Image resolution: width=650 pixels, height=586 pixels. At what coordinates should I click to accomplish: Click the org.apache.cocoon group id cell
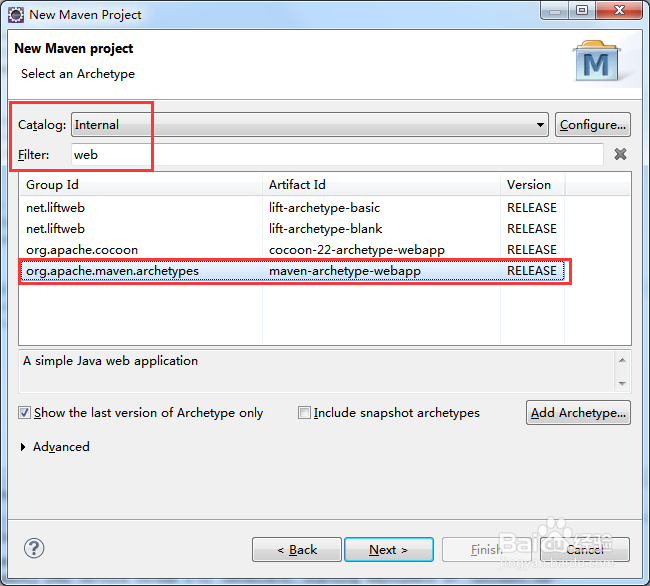pyautogui.click(x=82, y=250)
